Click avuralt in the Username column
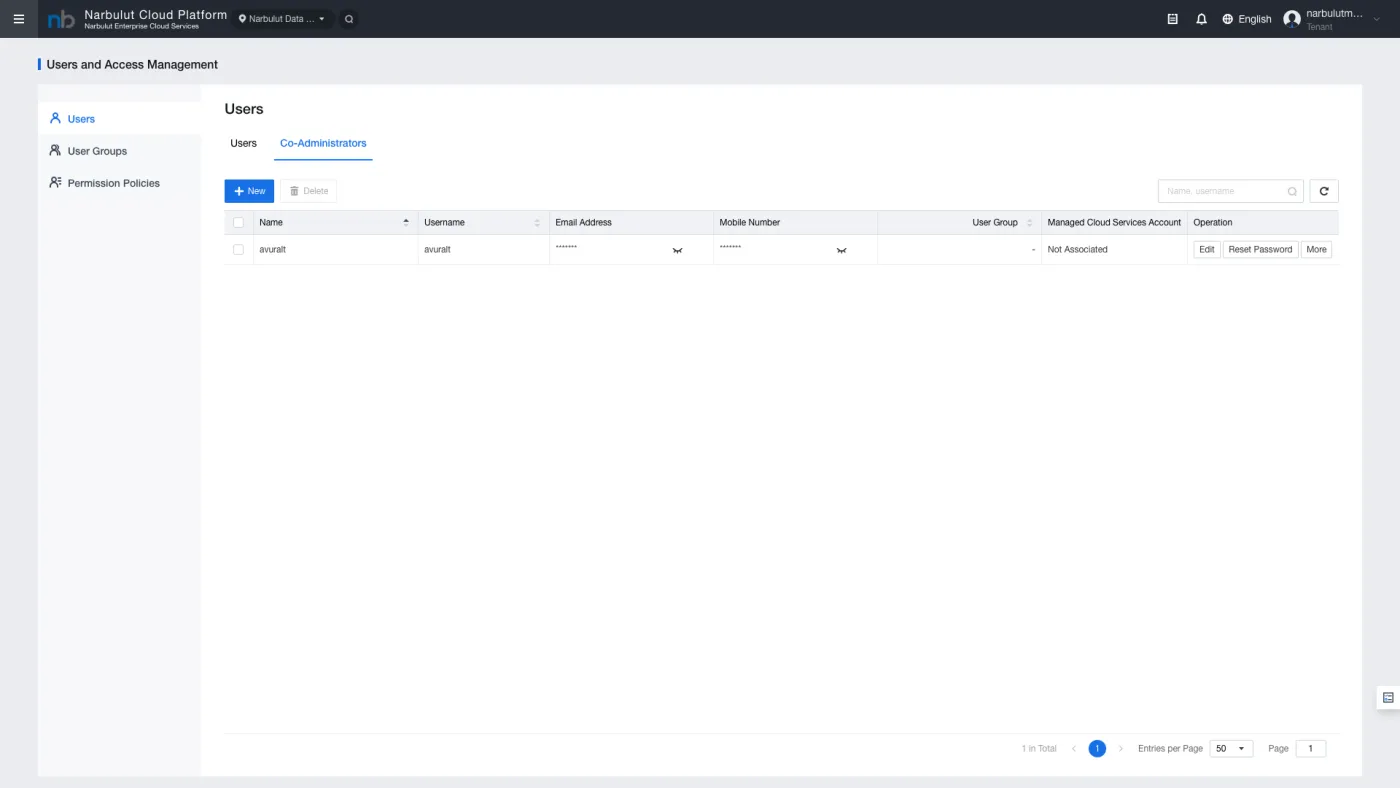This screenshot has width=1400, height=788. (437, 249)
